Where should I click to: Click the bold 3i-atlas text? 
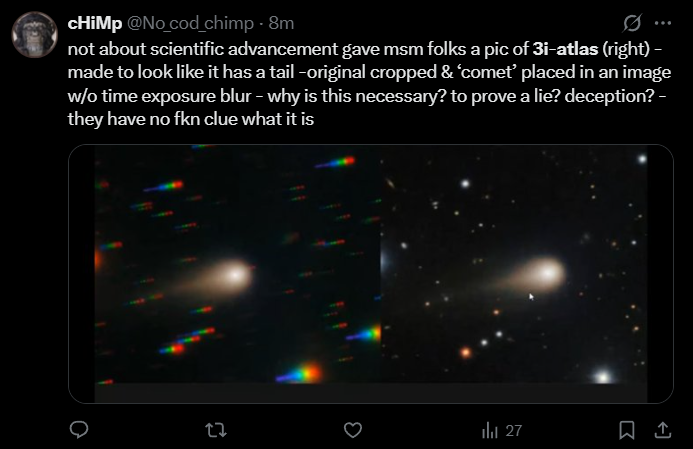point(565,49)
